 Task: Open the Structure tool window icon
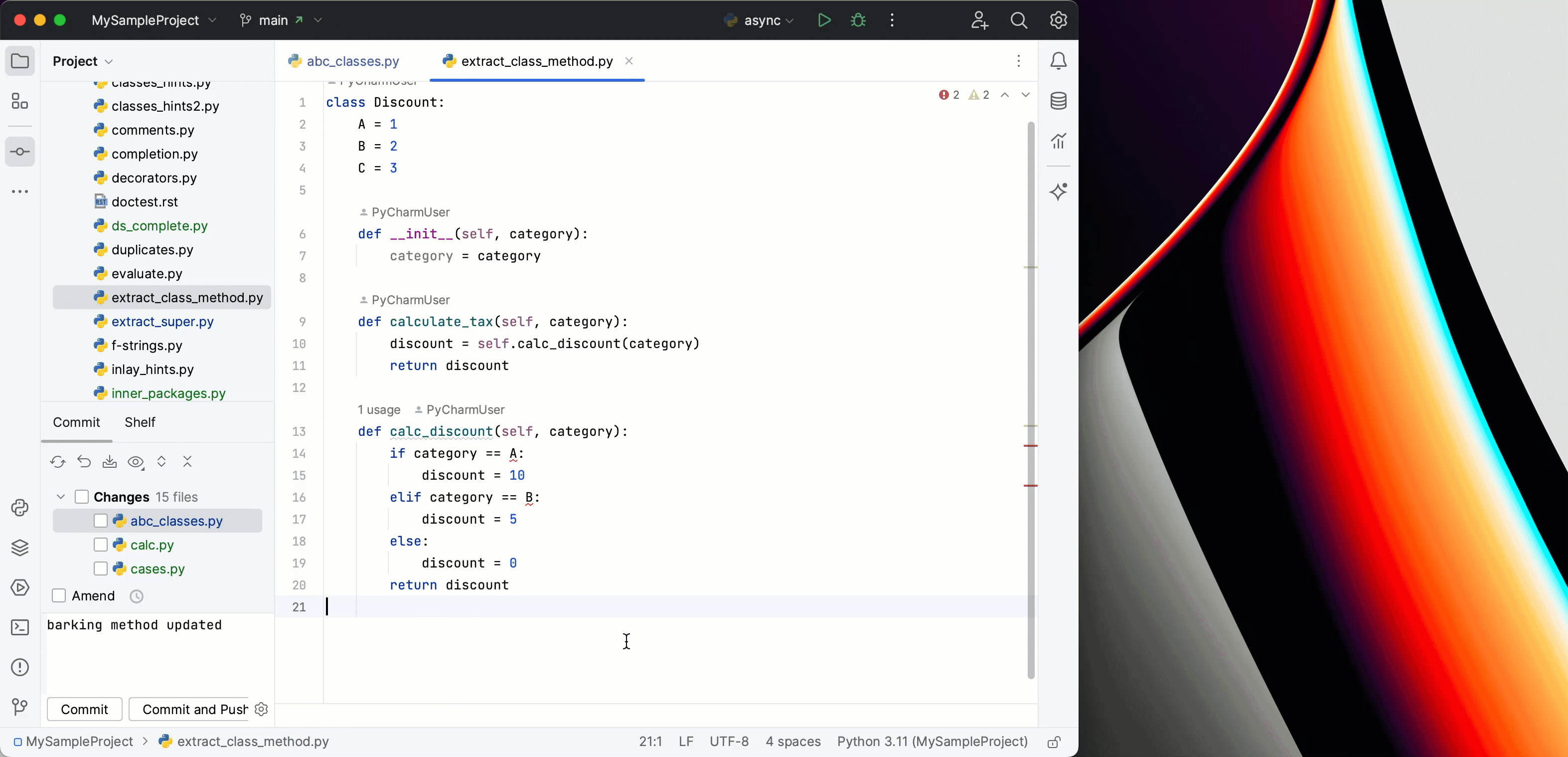point(20,101)
